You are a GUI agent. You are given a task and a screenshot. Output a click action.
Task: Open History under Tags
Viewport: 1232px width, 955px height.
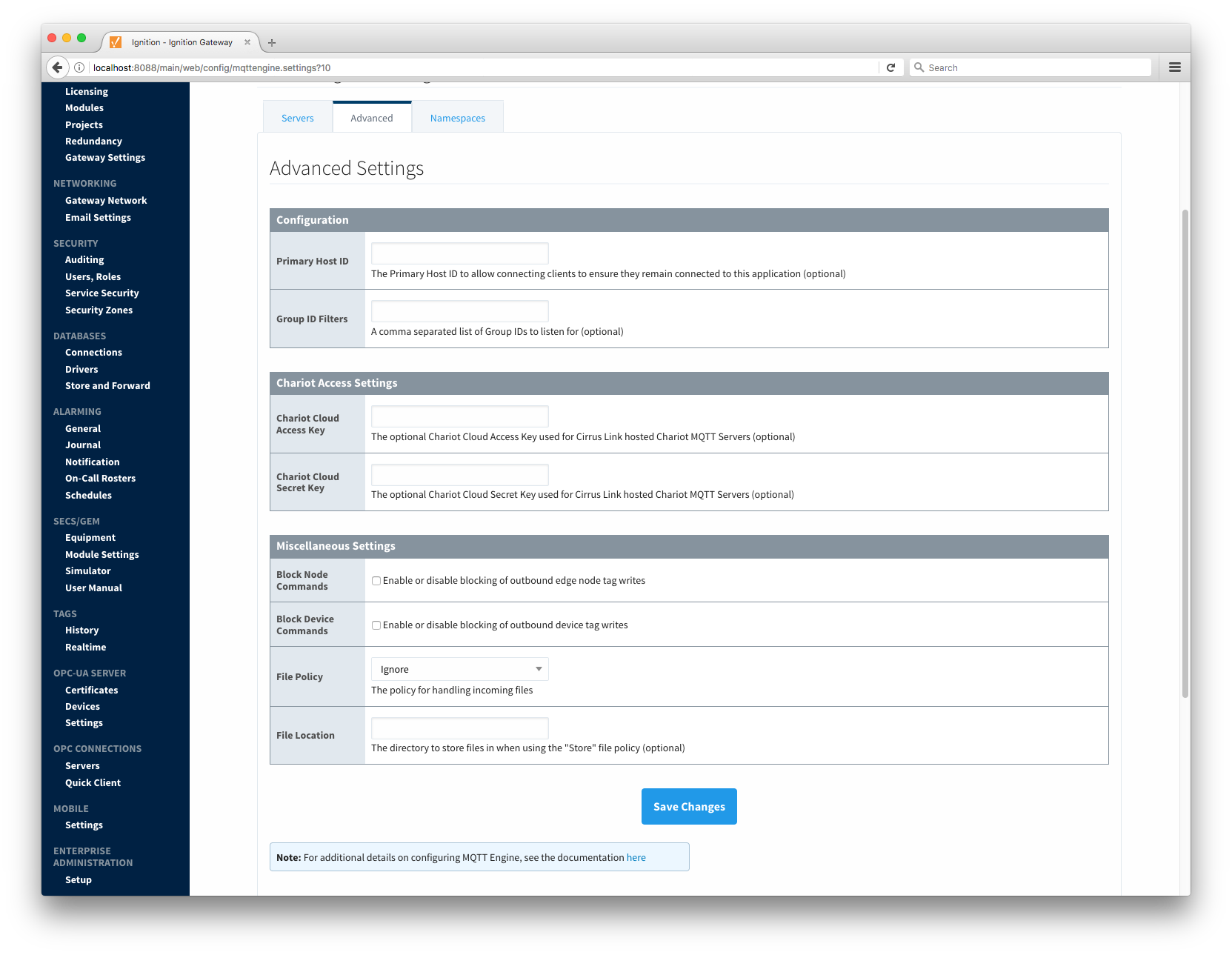coord(81,630)
